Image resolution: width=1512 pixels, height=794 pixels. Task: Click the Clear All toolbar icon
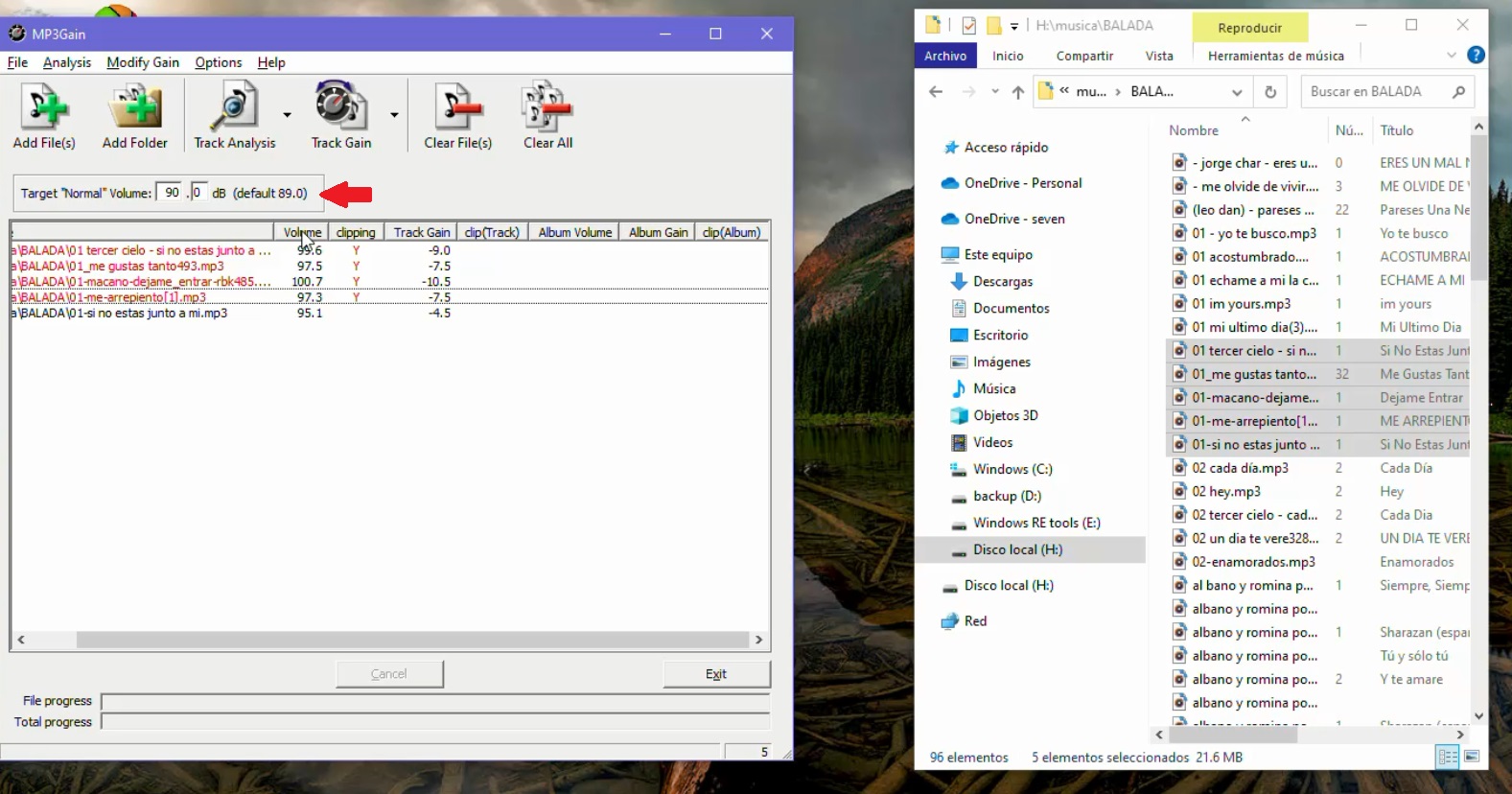548,115
